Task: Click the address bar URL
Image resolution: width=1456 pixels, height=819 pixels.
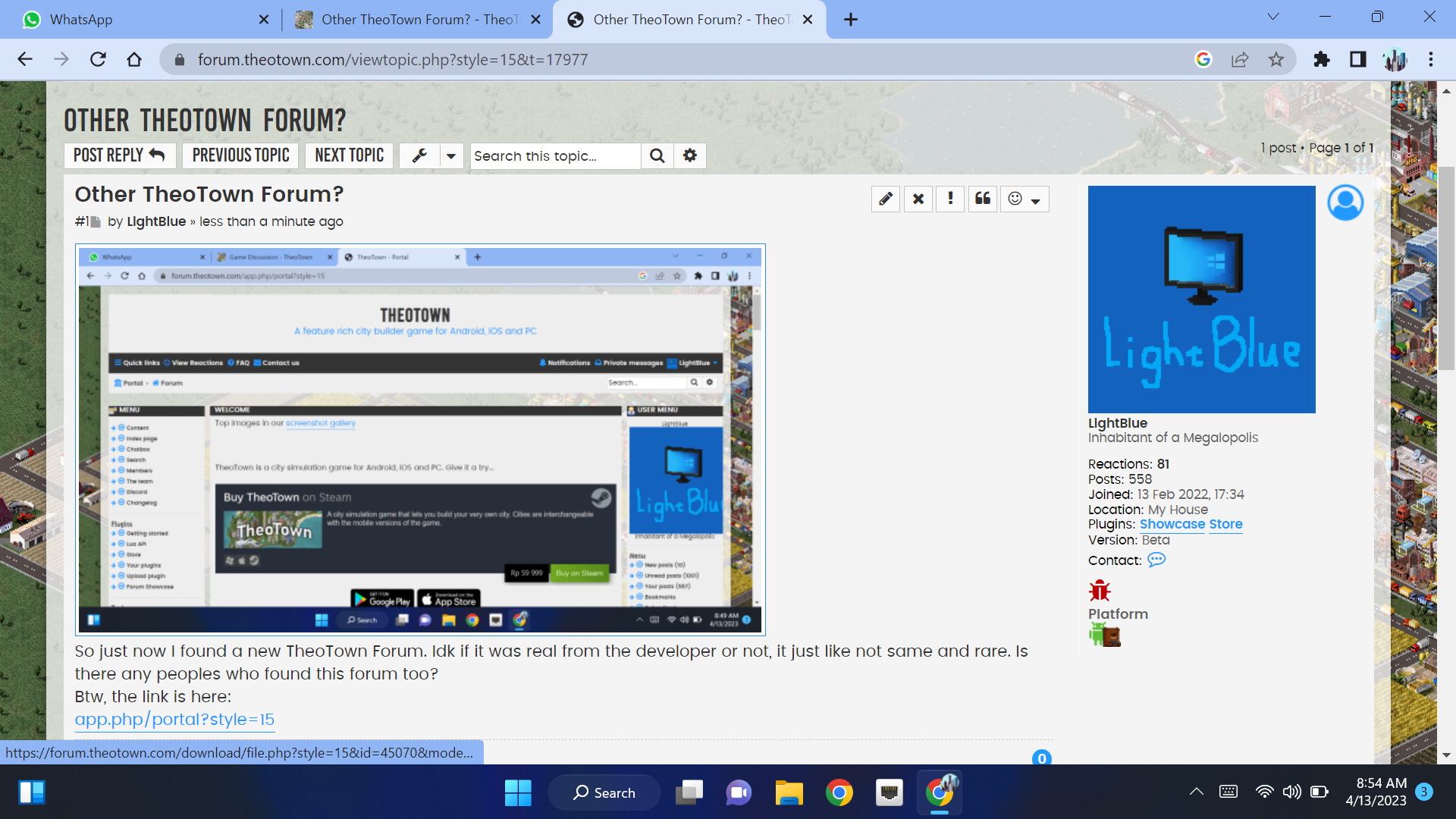Action: tap(393, 59)
